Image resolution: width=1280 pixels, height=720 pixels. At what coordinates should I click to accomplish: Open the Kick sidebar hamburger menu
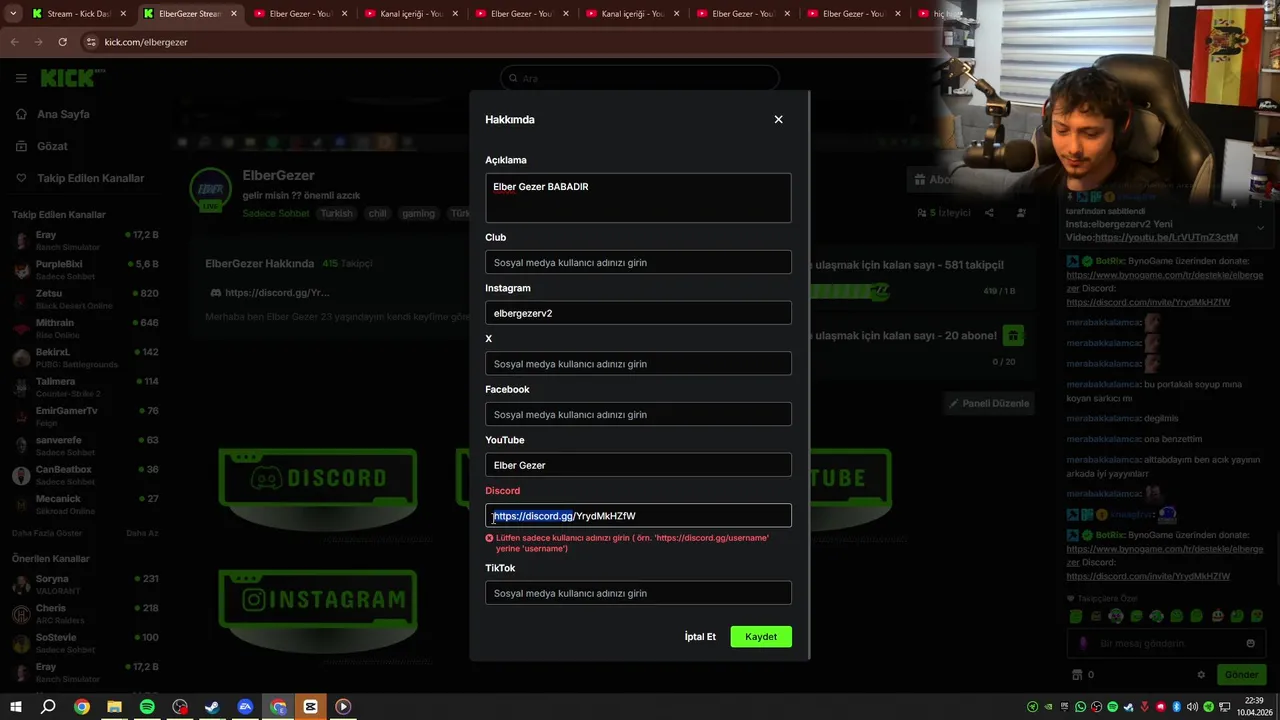pos(21,78)
